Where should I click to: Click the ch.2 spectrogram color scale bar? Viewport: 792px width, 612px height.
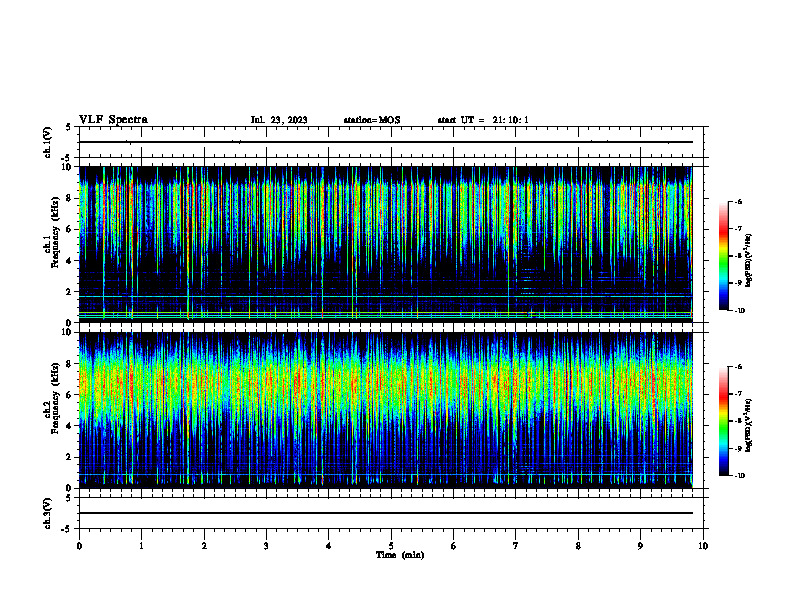724,421
